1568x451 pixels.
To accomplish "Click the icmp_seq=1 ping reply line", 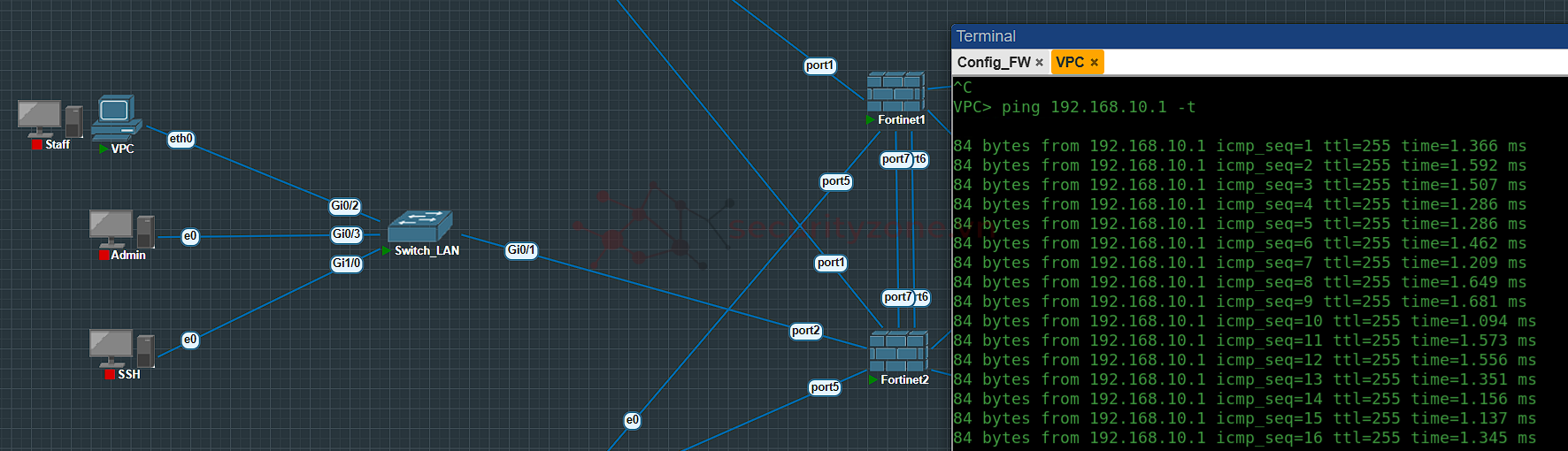I will 1240,146.
